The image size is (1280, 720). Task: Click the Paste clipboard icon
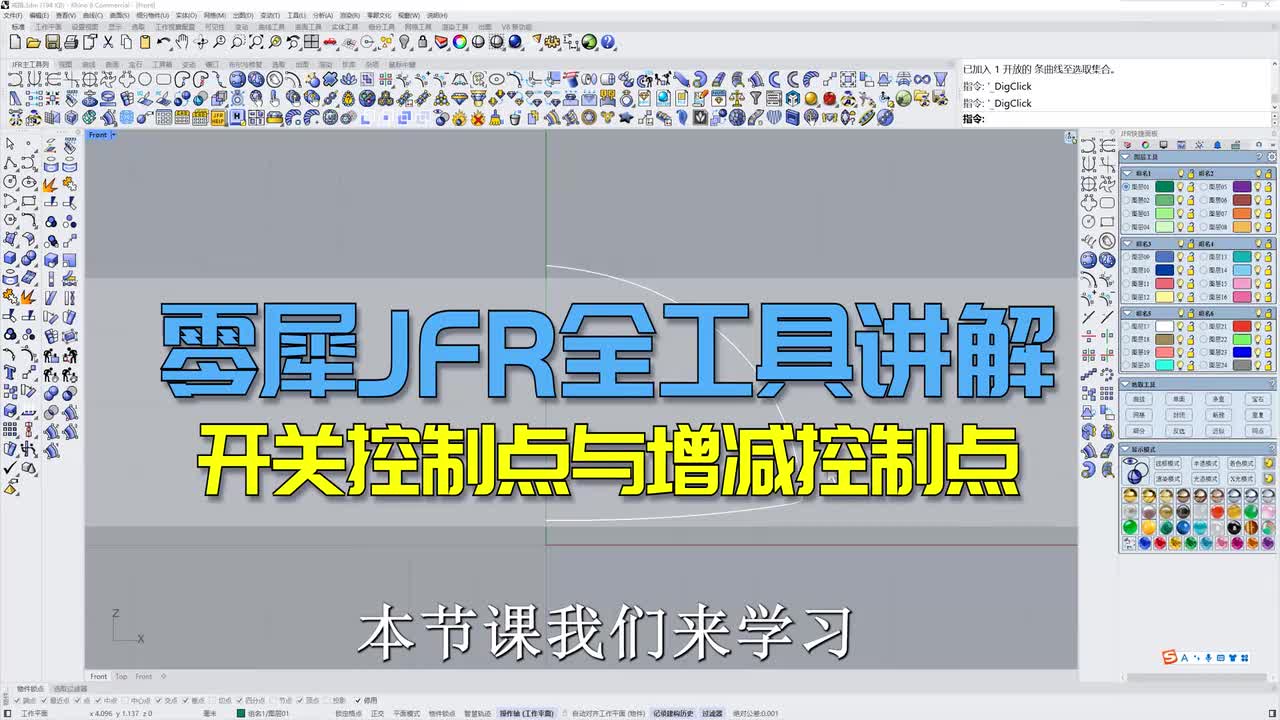tap(145, 42)
